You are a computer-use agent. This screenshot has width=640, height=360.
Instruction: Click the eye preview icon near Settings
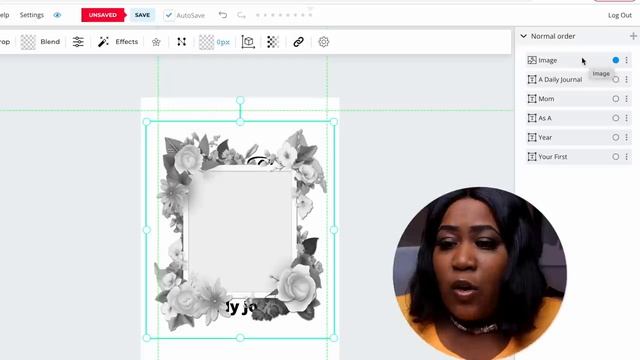pyautogui.click(x=57, y=15)
